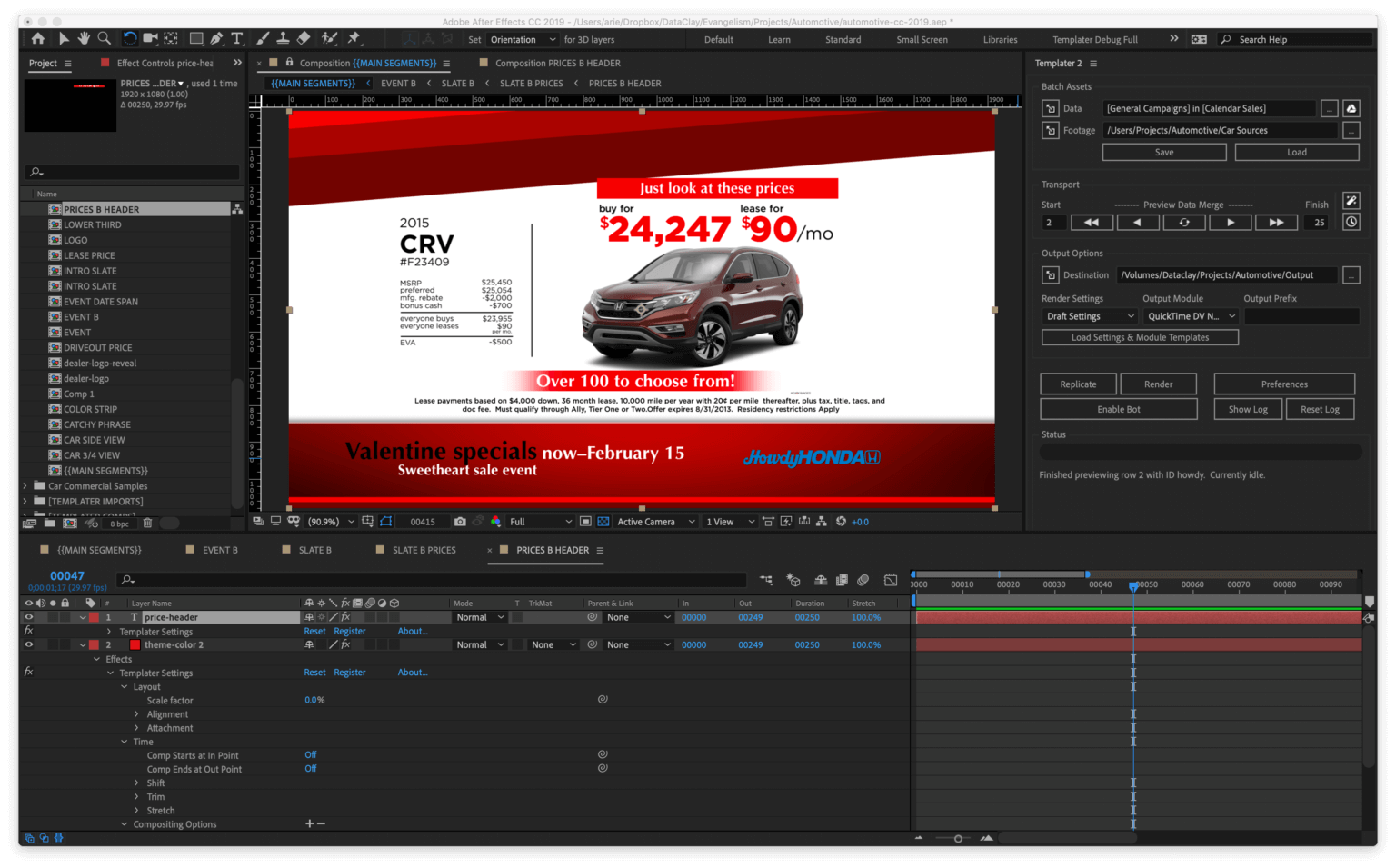Select the Pen tool
Viewport: 1396px width, 868px height.
(x=216, y=38)
